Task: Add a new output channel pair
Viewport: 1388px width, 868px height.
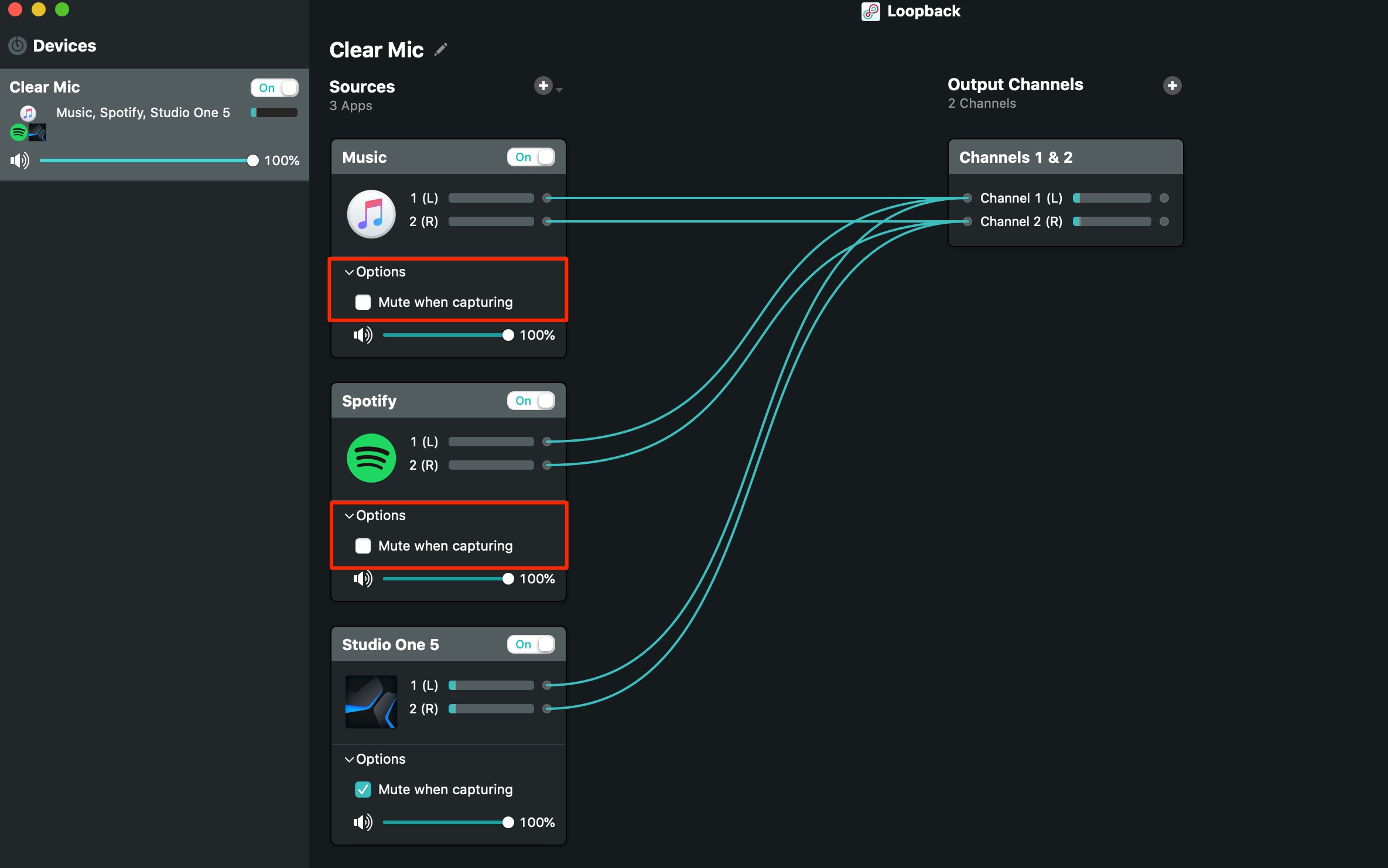Action: click(x=1172, y=86)
